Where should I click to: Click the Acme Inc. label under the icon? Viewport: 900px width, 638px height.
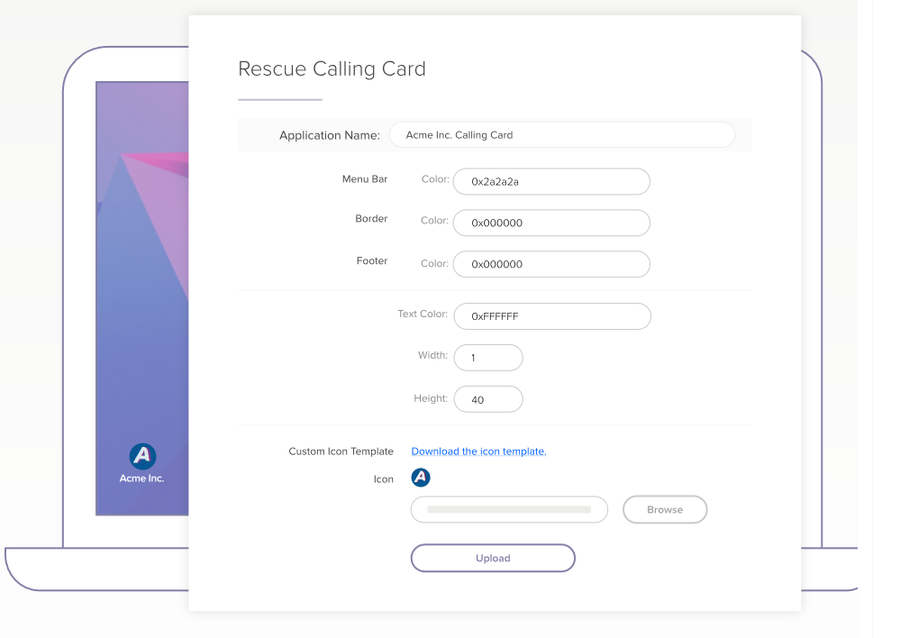(142, 479)
